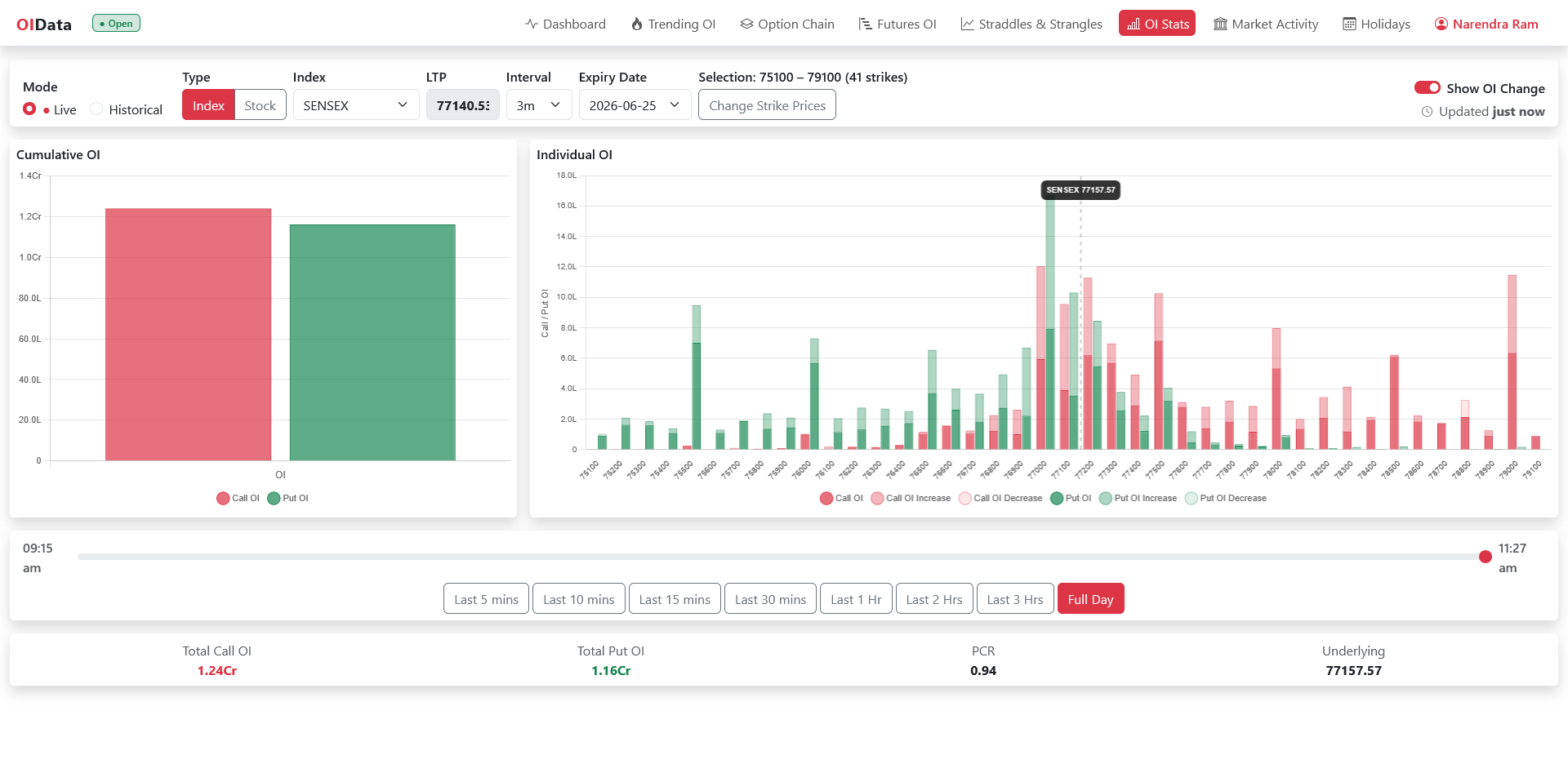Select Last 2 Hrs range
Image resolution: width=1568 pixels, height=773 pixels.
934,599
